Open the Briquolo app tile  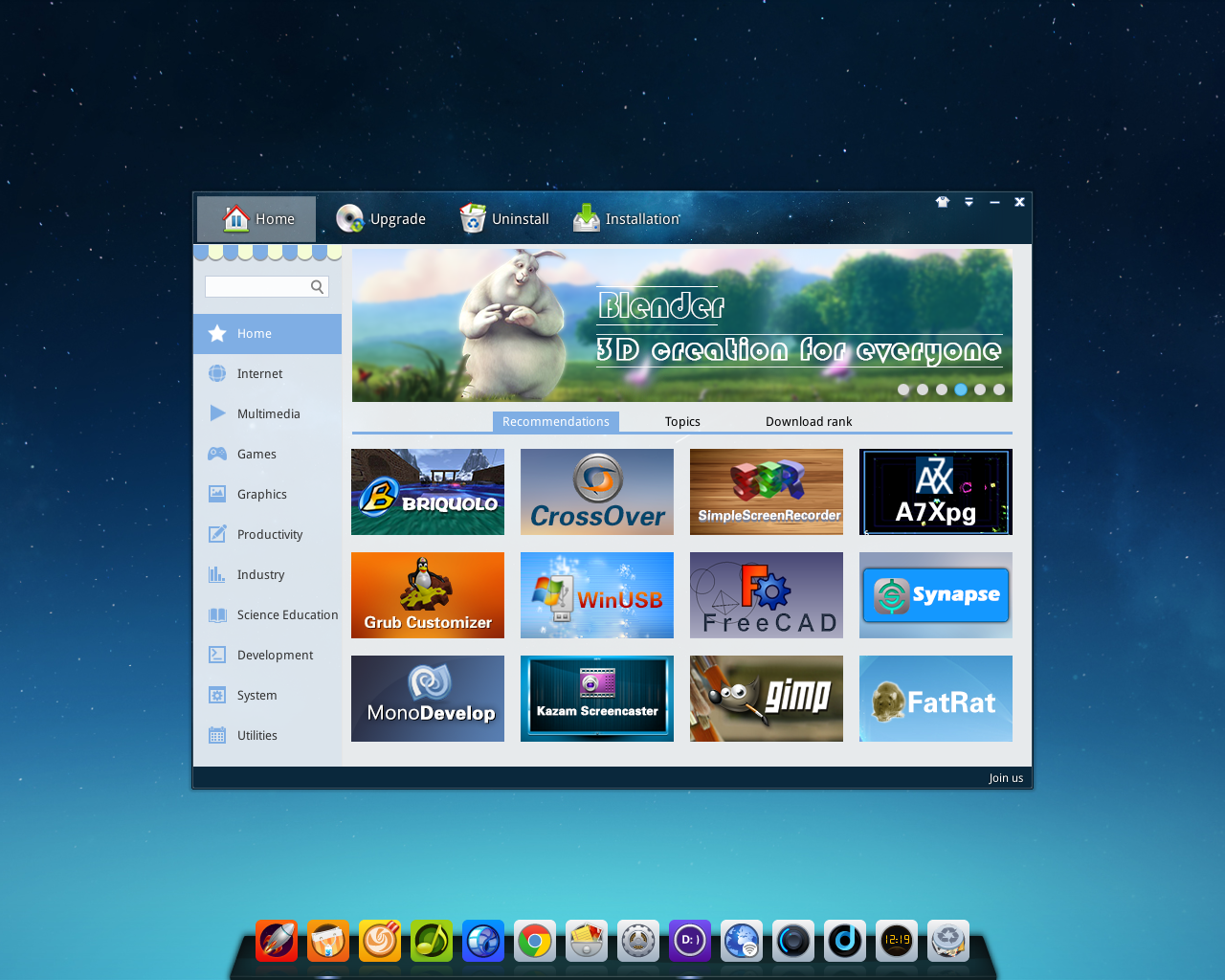(428, 492)
